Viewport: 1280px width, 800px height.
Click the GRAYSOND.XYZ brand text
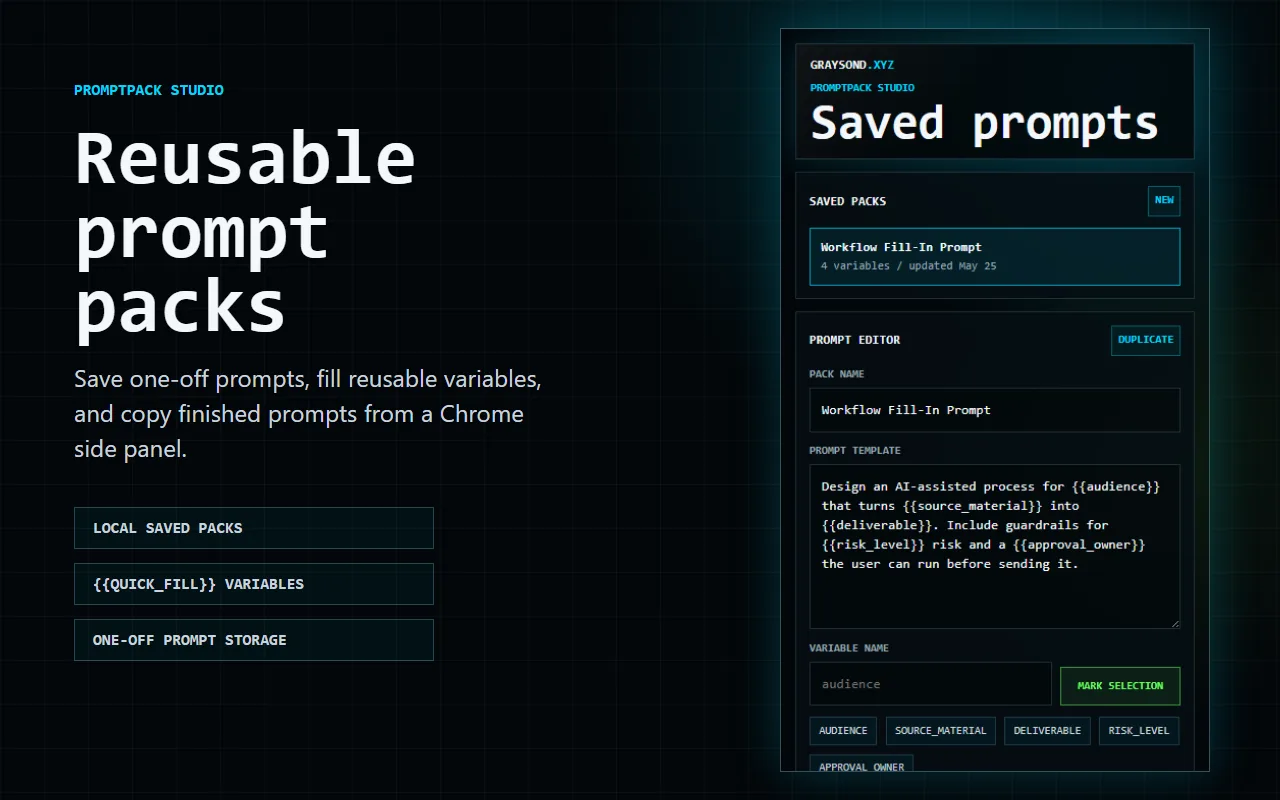(x=852, y=65)
